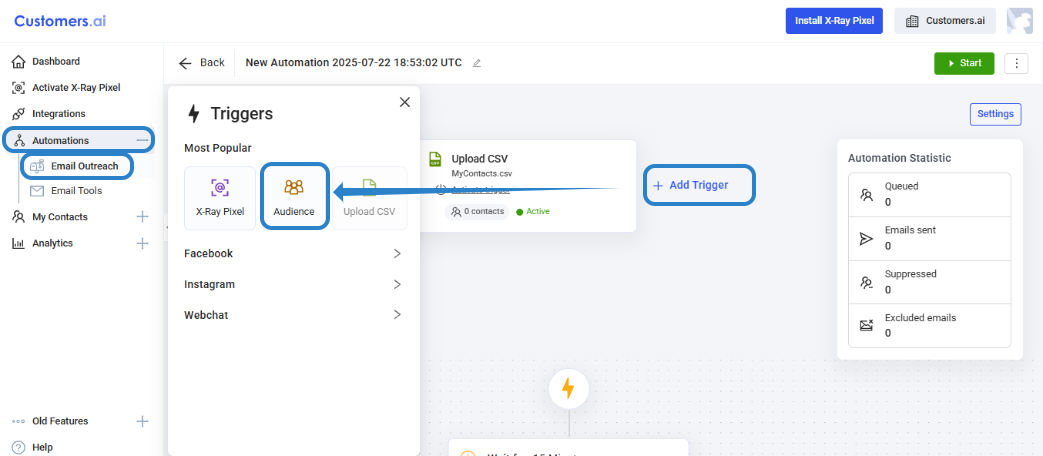Click the Help question mark icon

click(x=19, y=447)
